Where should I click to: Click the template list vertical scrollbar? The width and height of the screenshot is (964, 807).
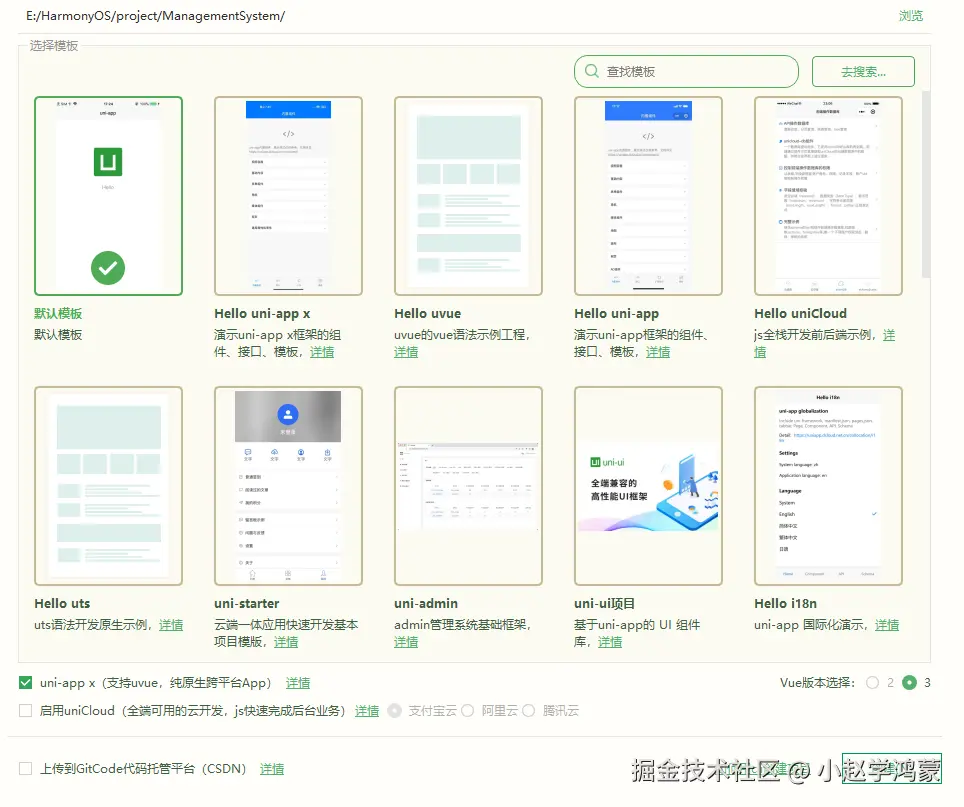[x=926, y=184]
